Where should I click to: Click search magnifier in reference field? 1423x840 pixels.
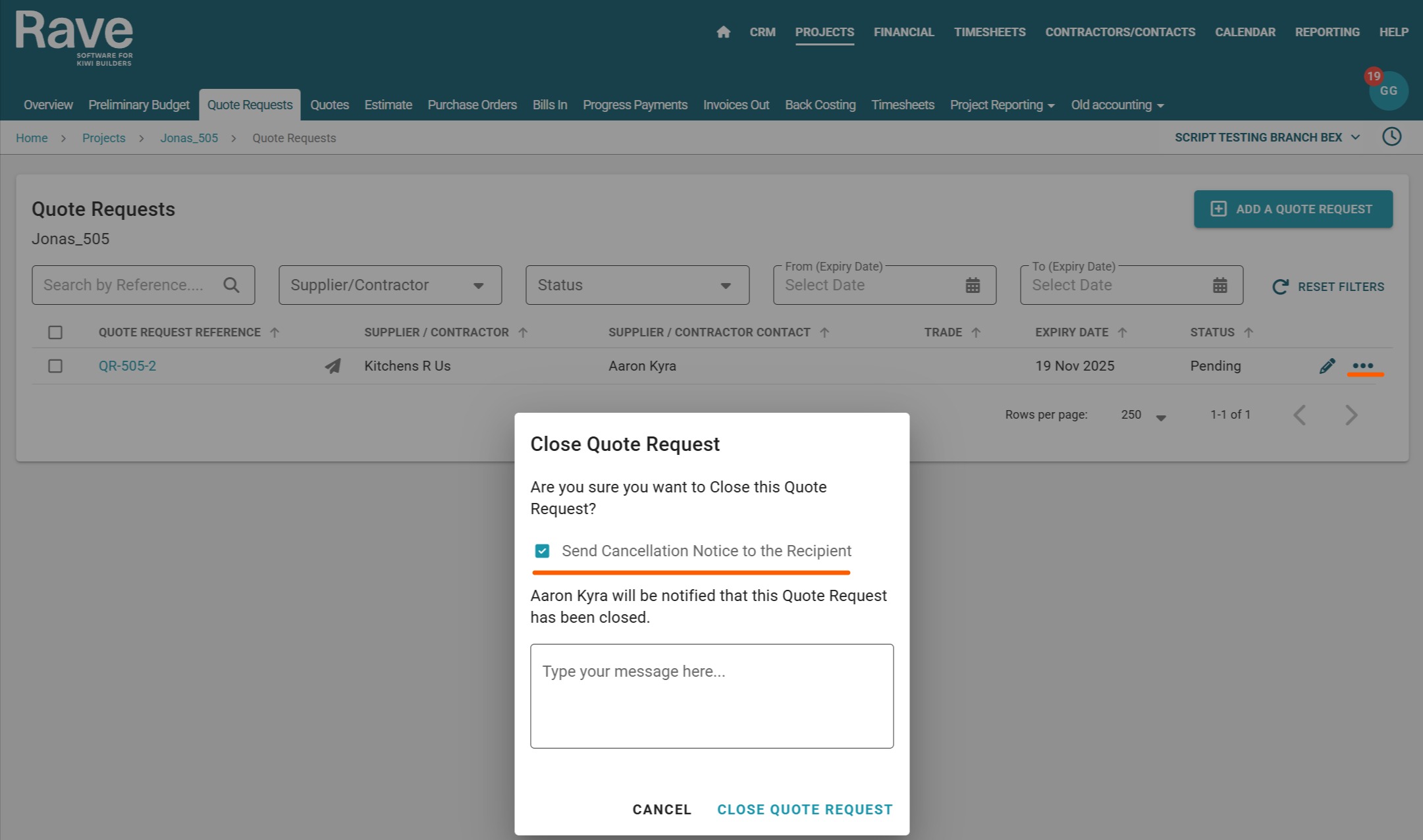[x=231, y=285]
